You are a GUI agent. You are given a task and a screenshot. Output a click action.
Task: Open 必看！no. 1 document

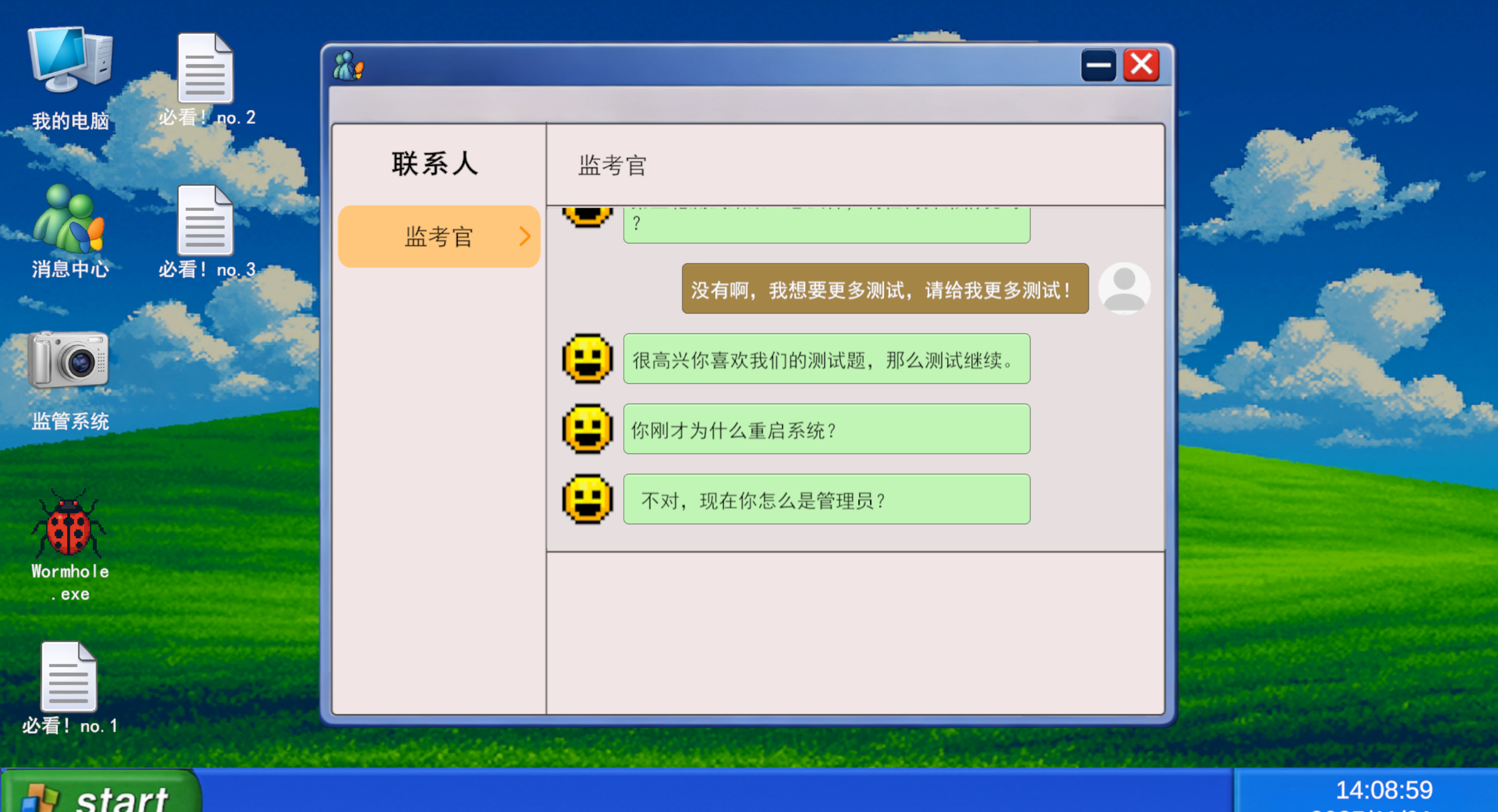pyautogui.click(x=68, y=677)
